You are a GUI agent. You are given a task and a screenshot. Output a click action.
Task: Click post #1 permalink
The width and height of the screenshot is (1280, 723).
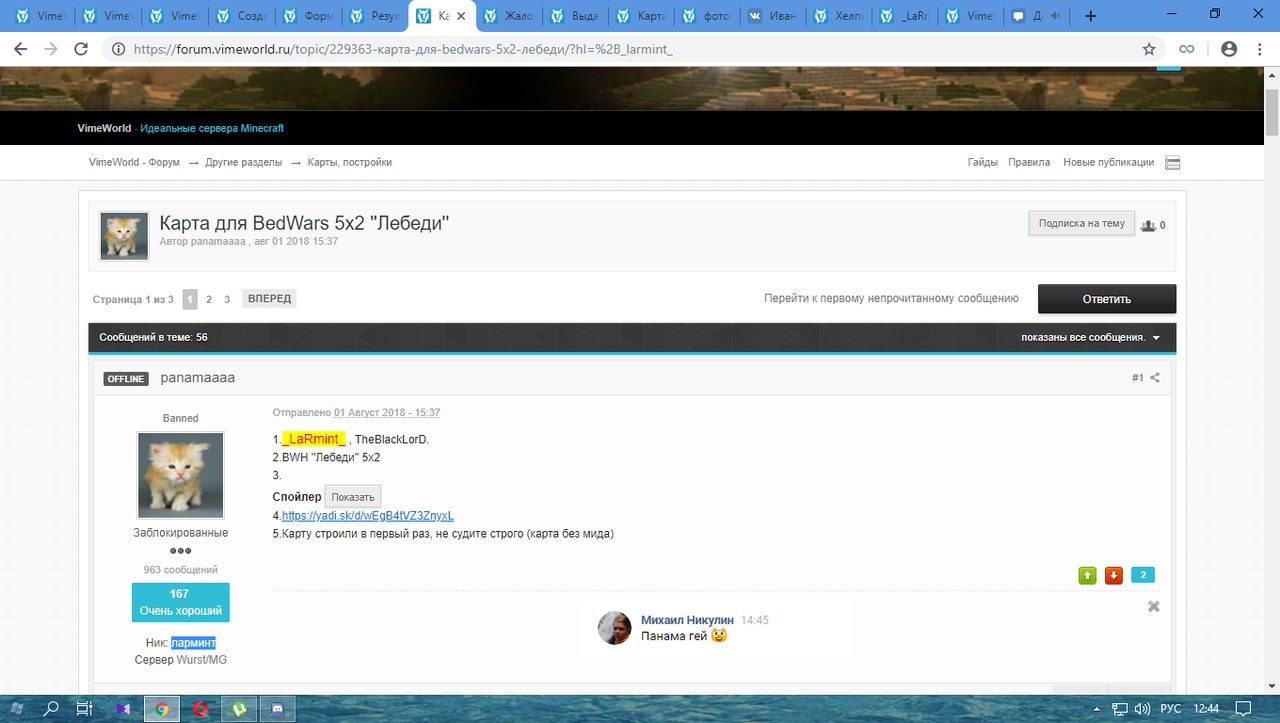(1137, 378)
